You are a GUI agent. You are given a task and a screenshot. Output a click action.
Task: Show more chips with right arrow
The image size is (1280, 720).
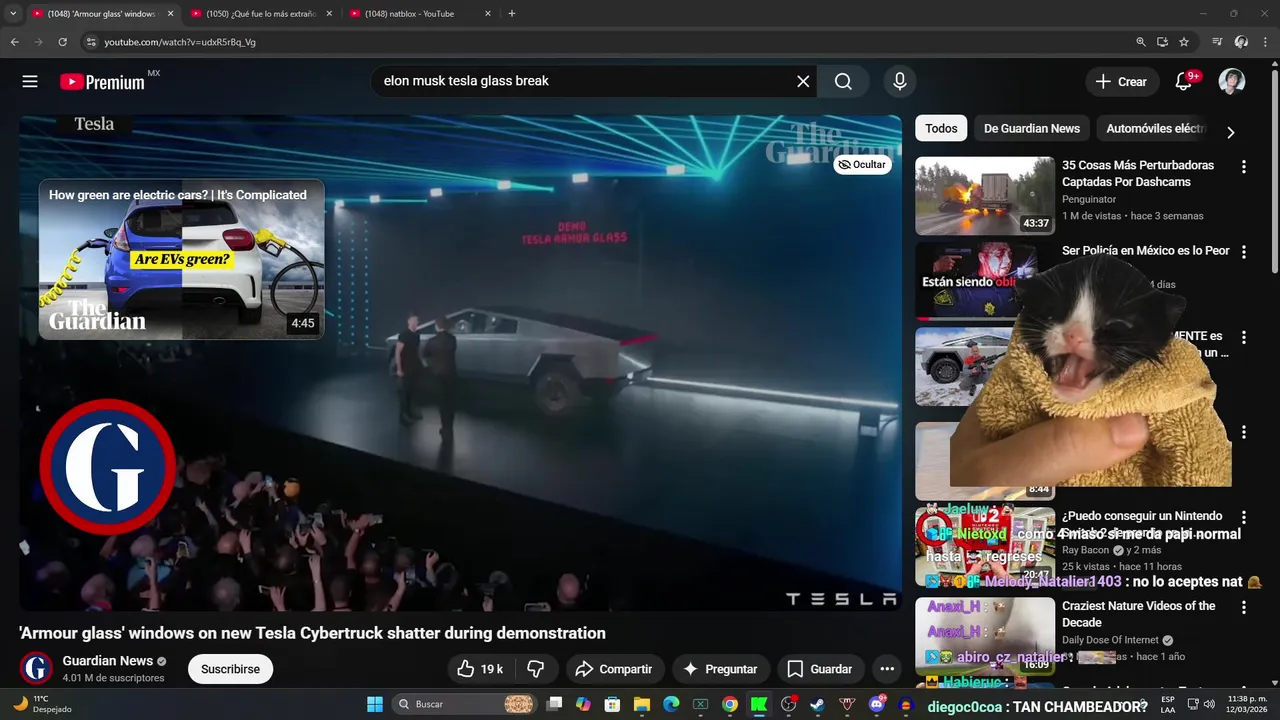[1231, 132]
